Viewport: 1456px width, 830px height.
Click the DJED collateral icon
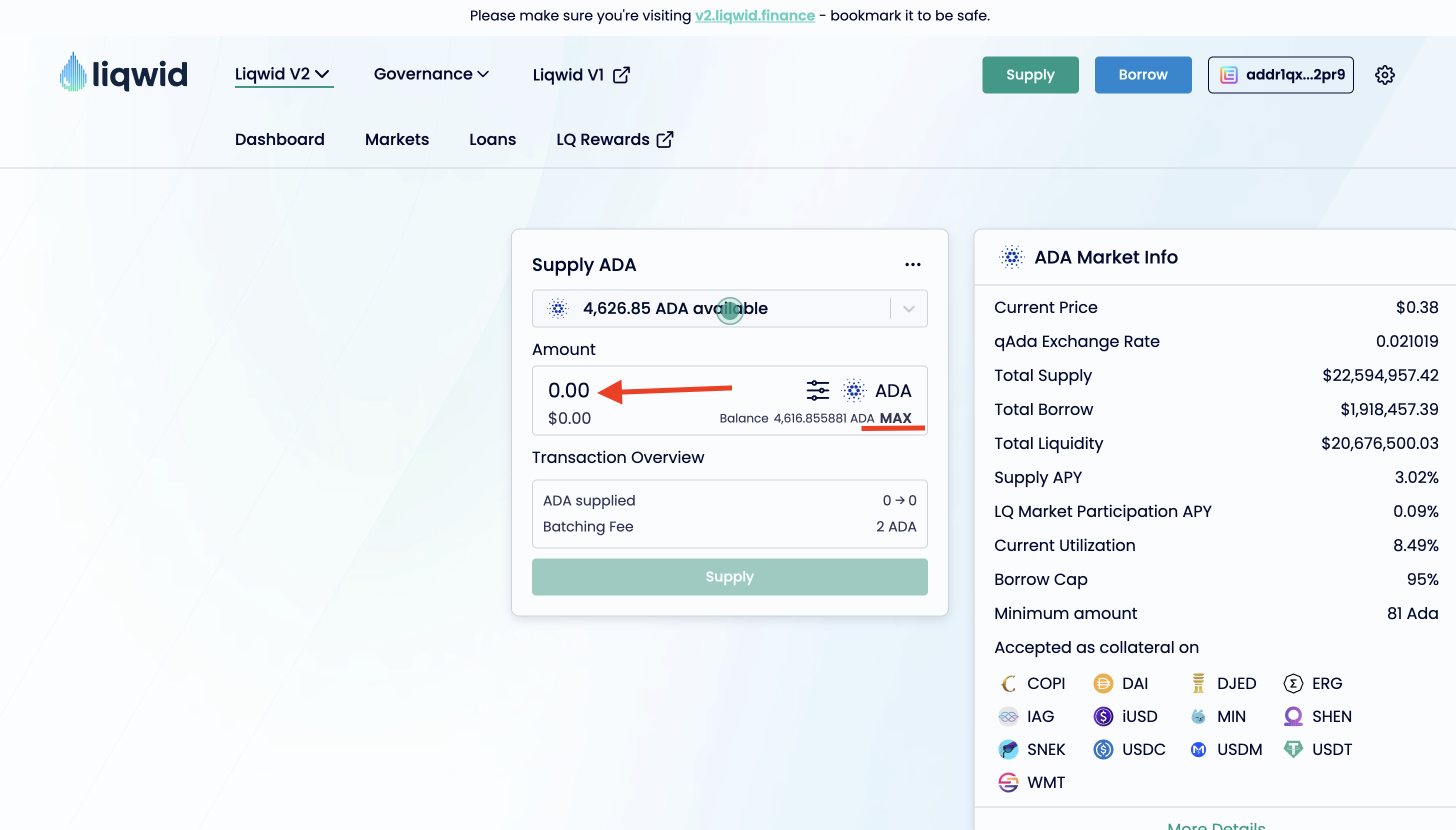1198,683
